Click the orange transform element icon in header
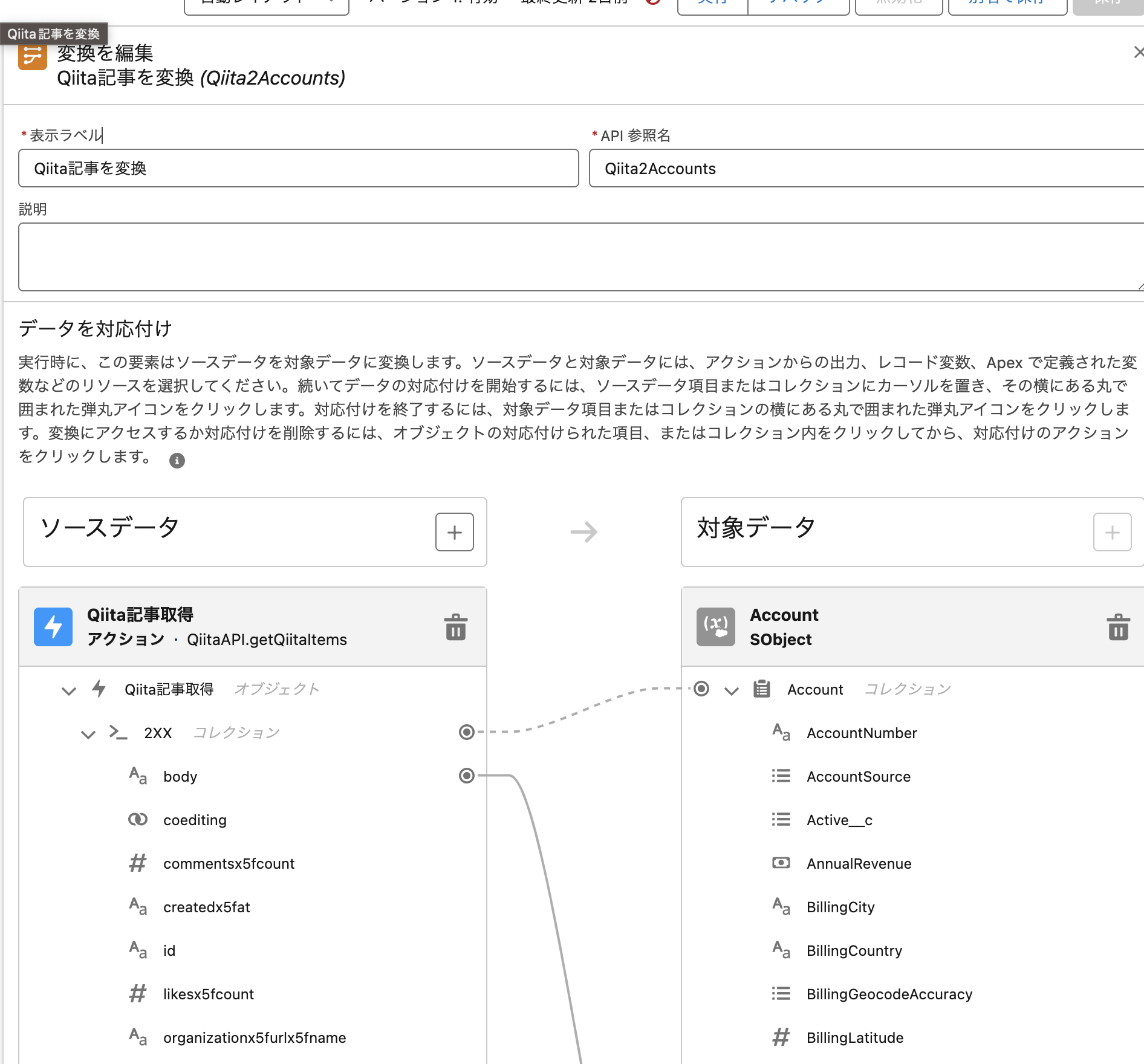This screenshot has height=1064, width=1144. point(32,56)
